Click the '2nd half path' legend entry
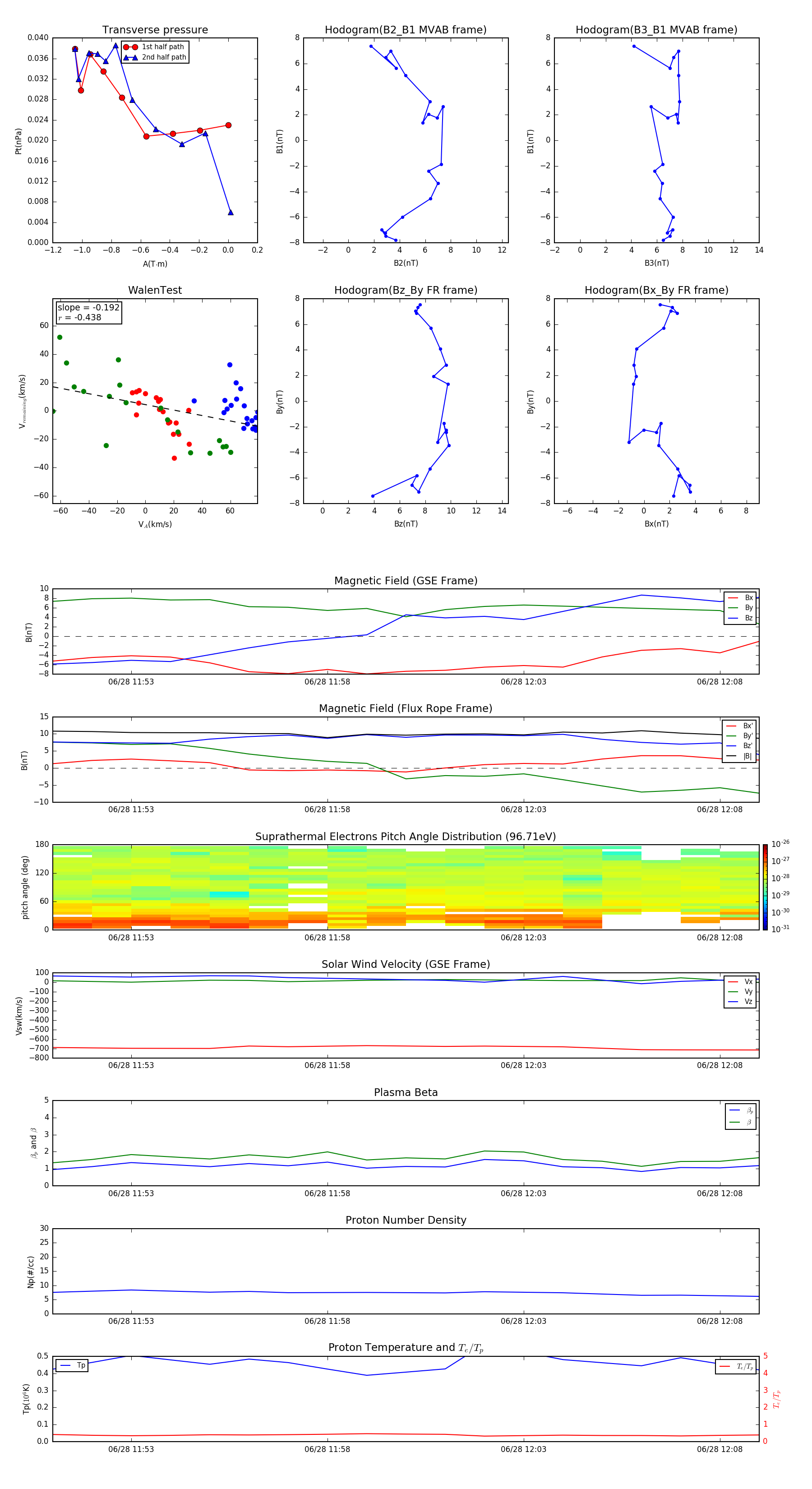This screenshot has width=812, height=1489. pos(155,57)
